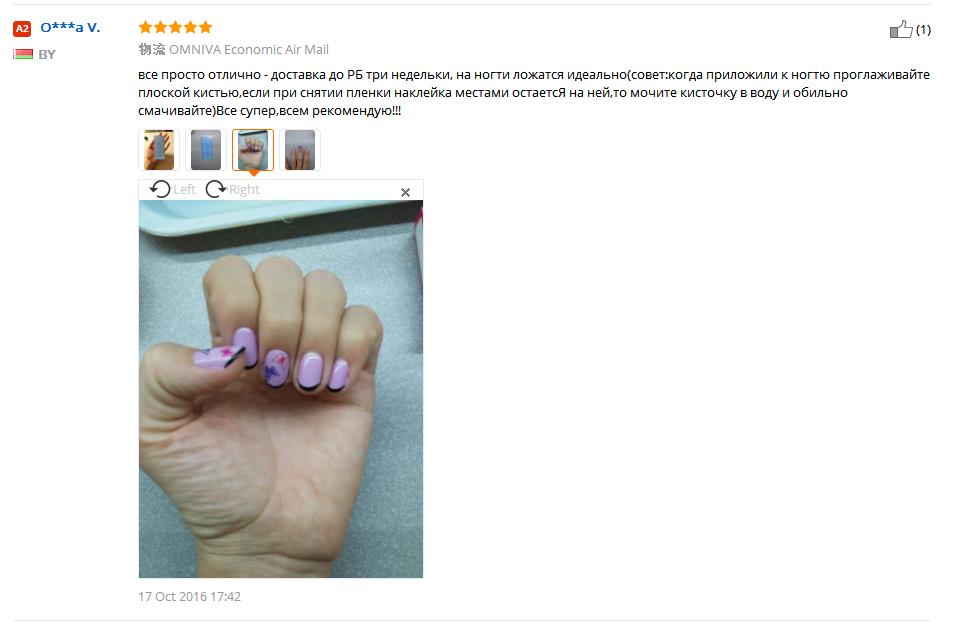This screenshot has width=960, height=622.
Task: Click the rotate Right arrow icon
Action: click(216, 189)
